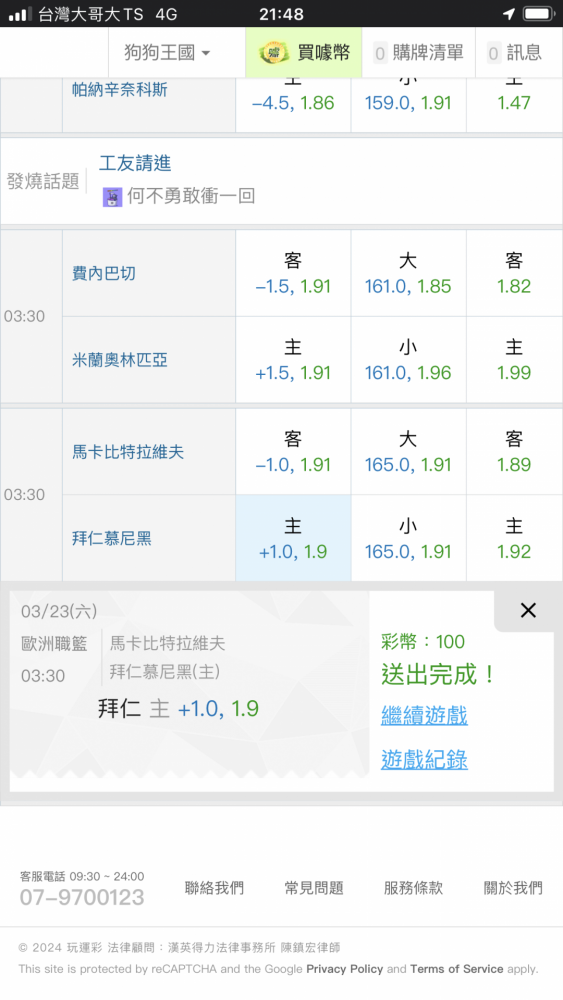Click the 繼續遊戲 link

tap(424, 715)
